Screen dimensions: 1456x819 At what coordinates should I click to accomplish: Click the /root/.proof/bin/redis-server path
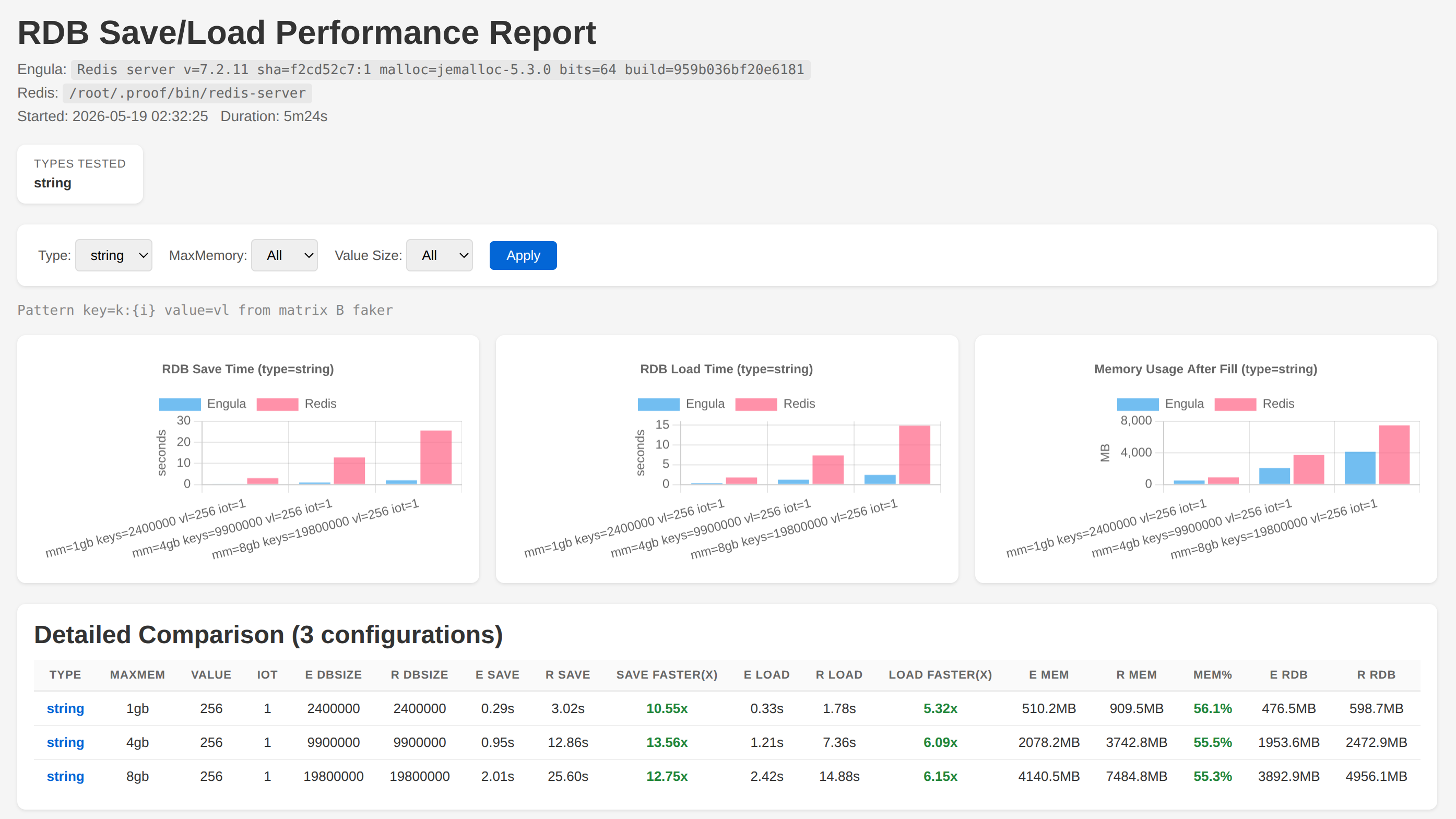(187, 93)
